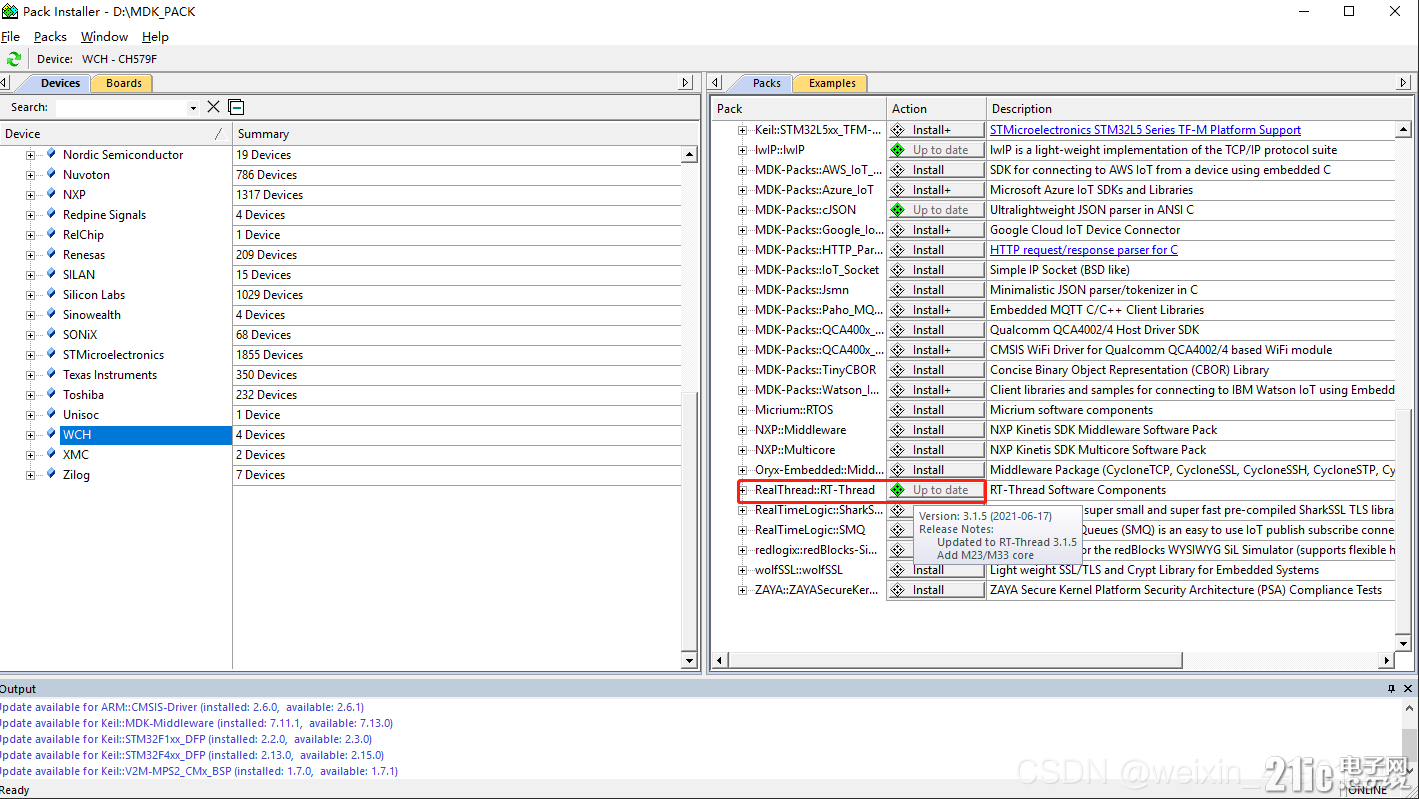This screenshot has height=799, width=1419.
Task: Open the Help menu
Action: pyautogui.click(x=155, y=36)
